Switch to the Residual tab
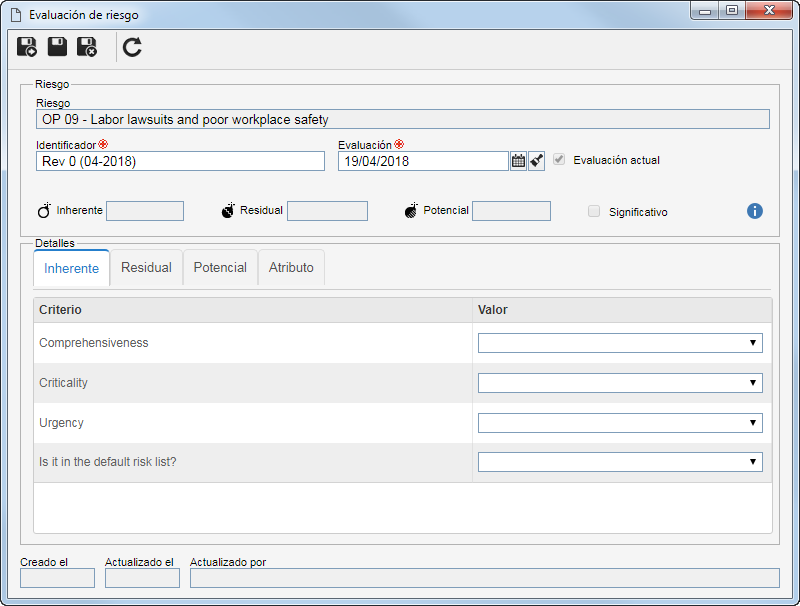 (x=146, y=267)
